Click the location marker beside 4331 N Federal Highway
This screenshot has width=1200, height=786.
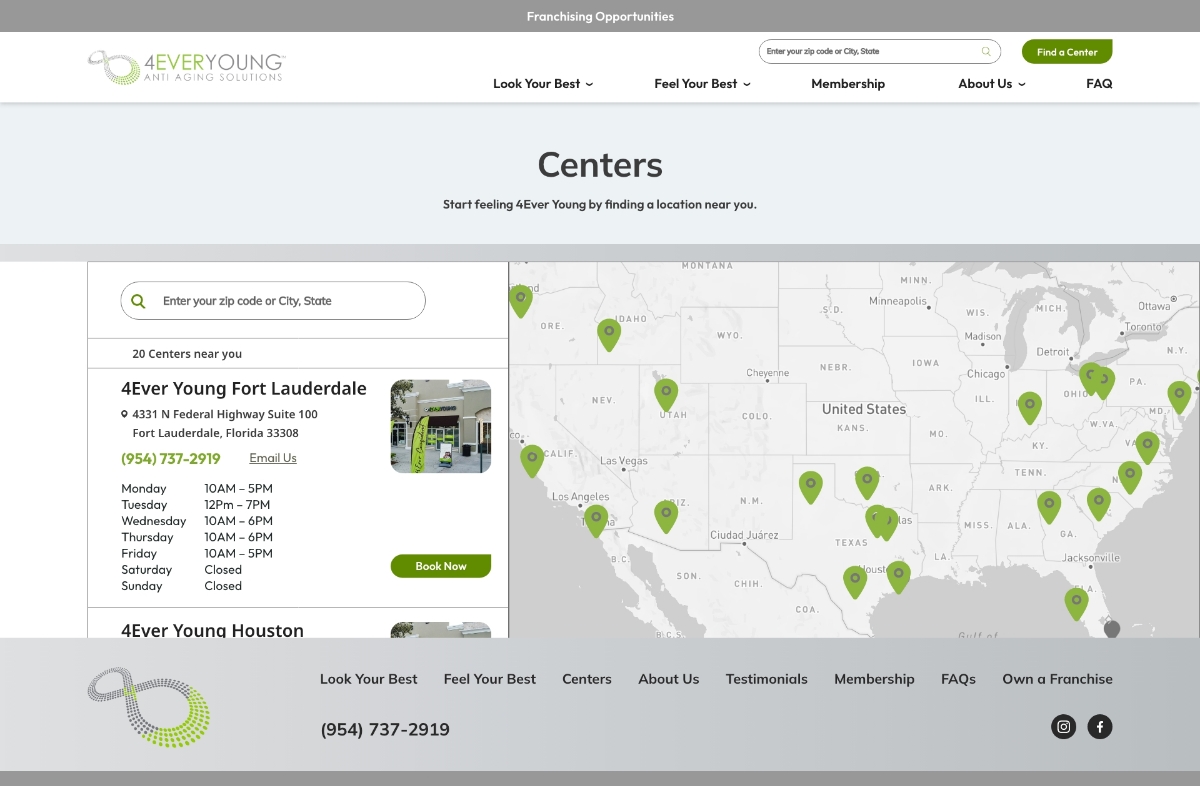[124, 414]
